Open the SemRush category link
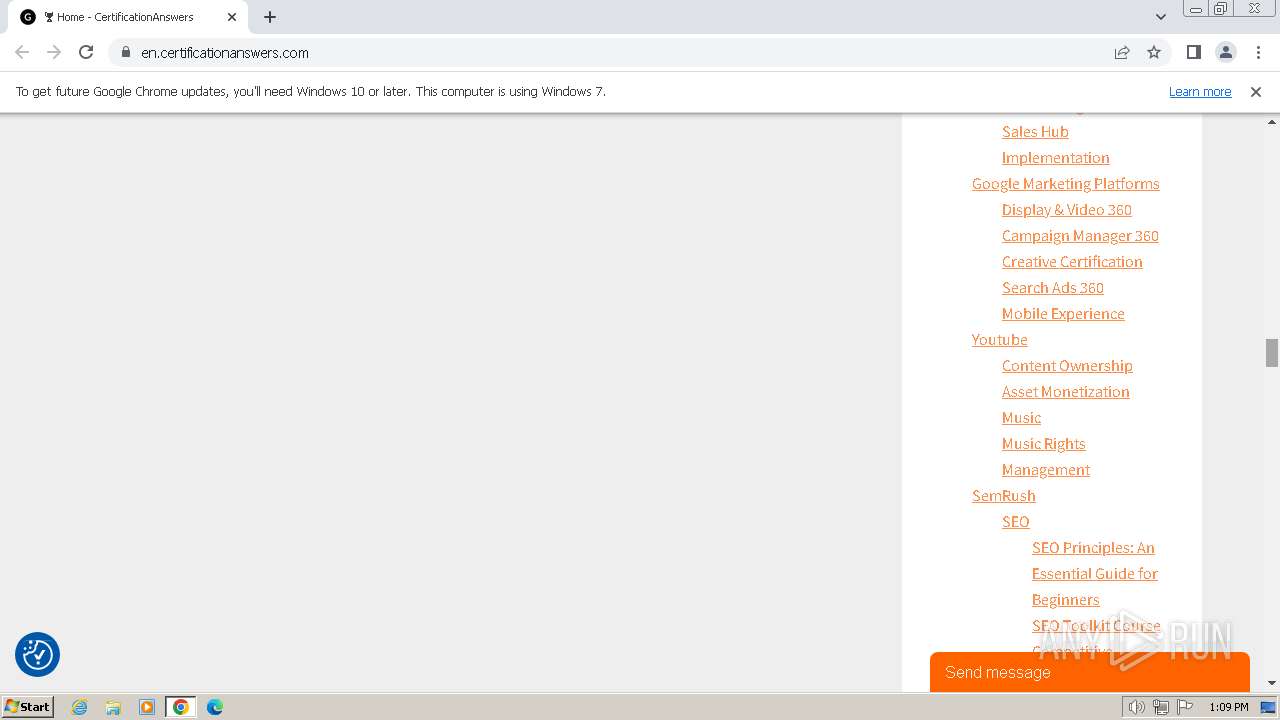Viewport: 1280px width, 720px height. 1003,496
